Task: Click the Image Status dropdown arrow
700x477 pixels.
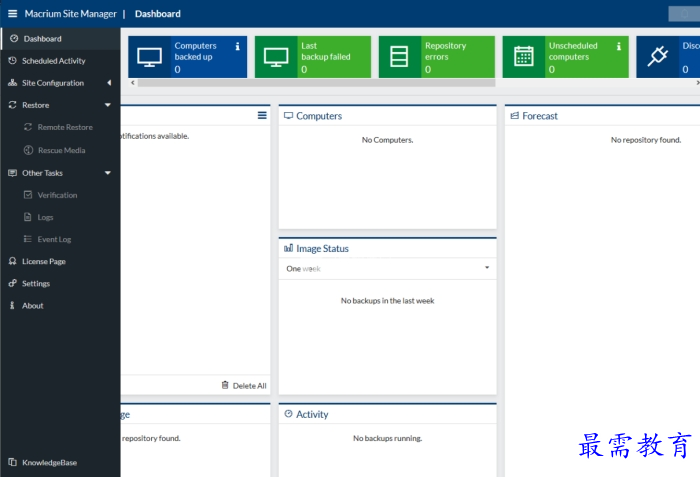Action: coord(487,268)
